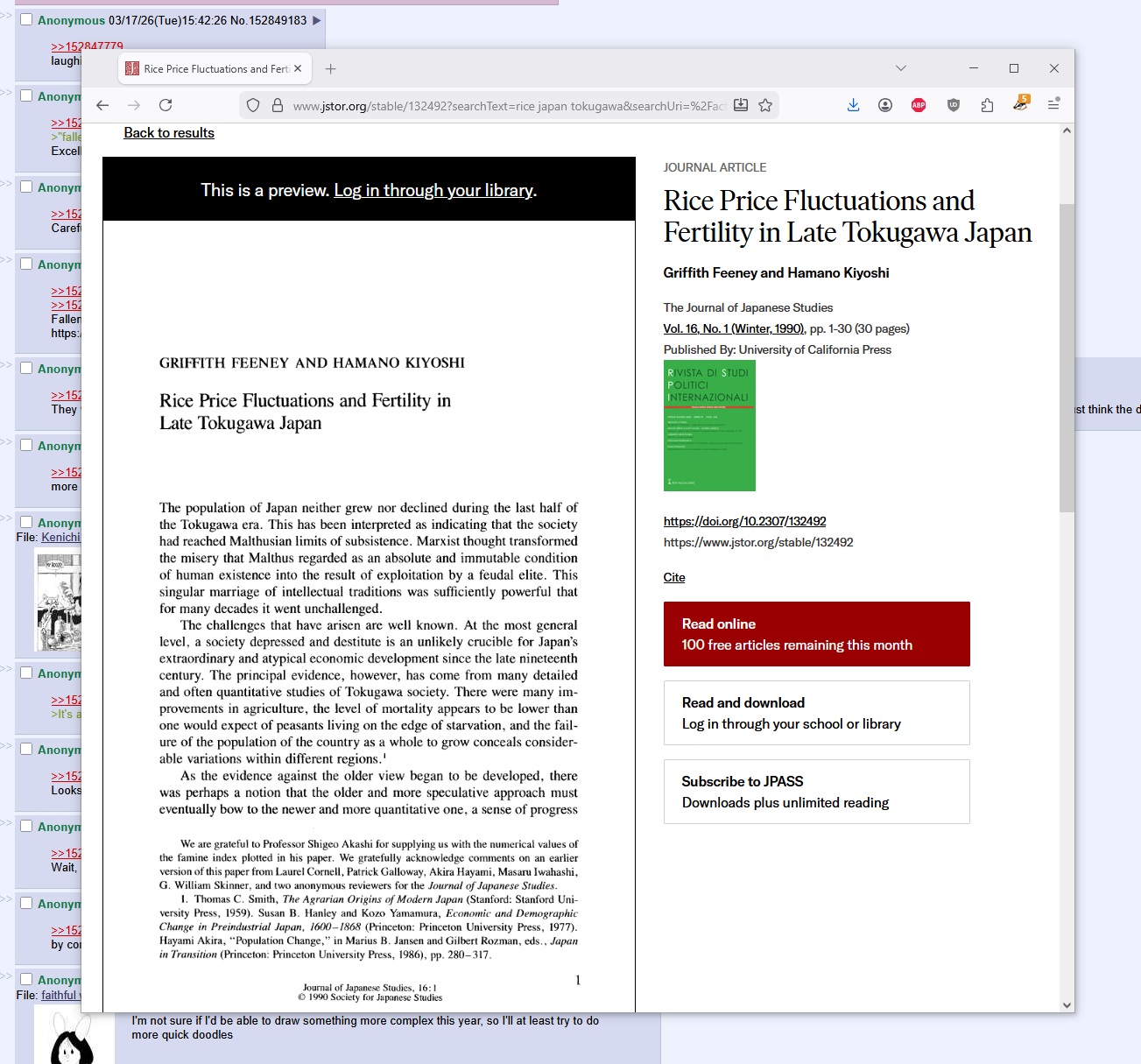Image resolution: width=1141 pixels, height=1064 pixels.
Task: Open the rabbit doodle thumbnail in the background page
Action: tap(74, 1035)
